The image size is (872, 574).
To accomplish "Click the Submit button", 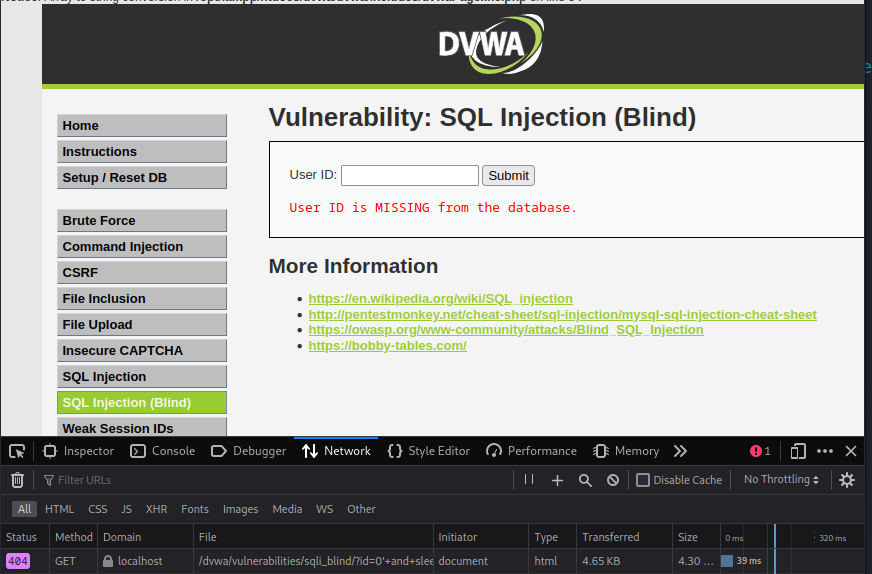I will tap(508, 175).
